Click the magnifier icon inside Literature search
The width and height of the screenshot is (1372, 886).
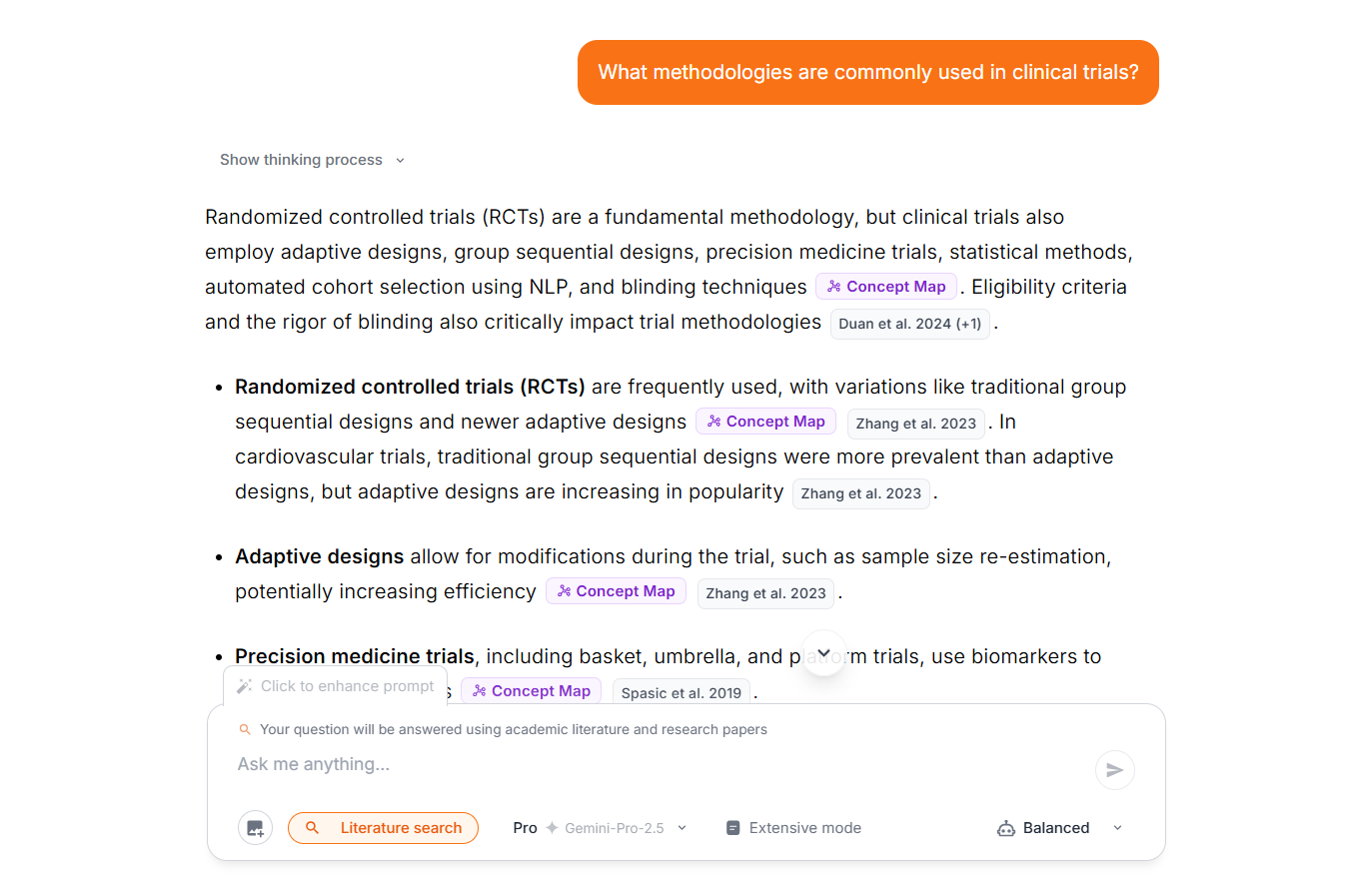pyautogui.click(x=312, y=827)
